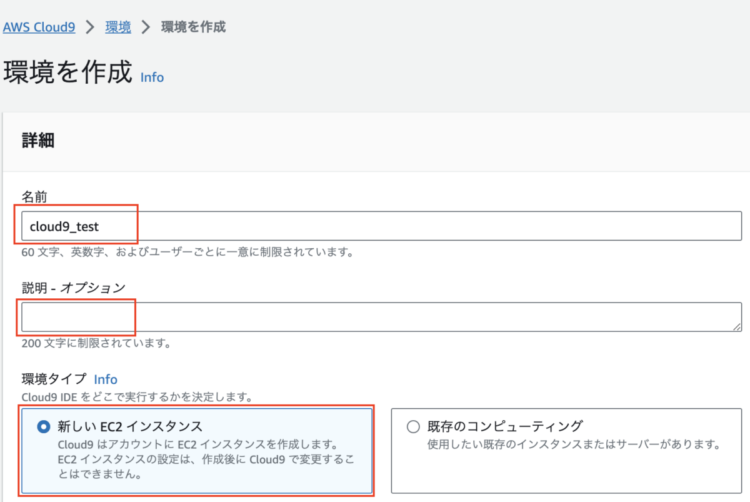Open Info link beside page heading
The height and width of the screenshot is (502, 750).
(152, 77)
